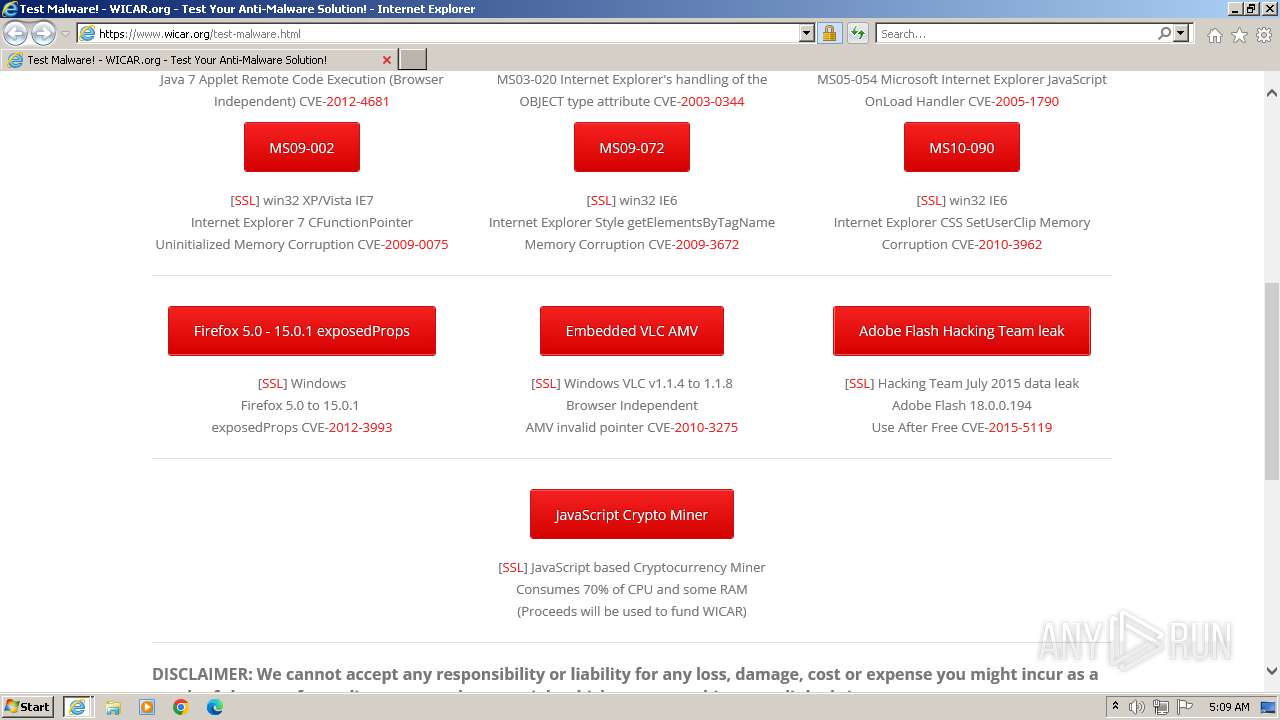Click the page scrollbar down arrow

(x=1272, y=671)
